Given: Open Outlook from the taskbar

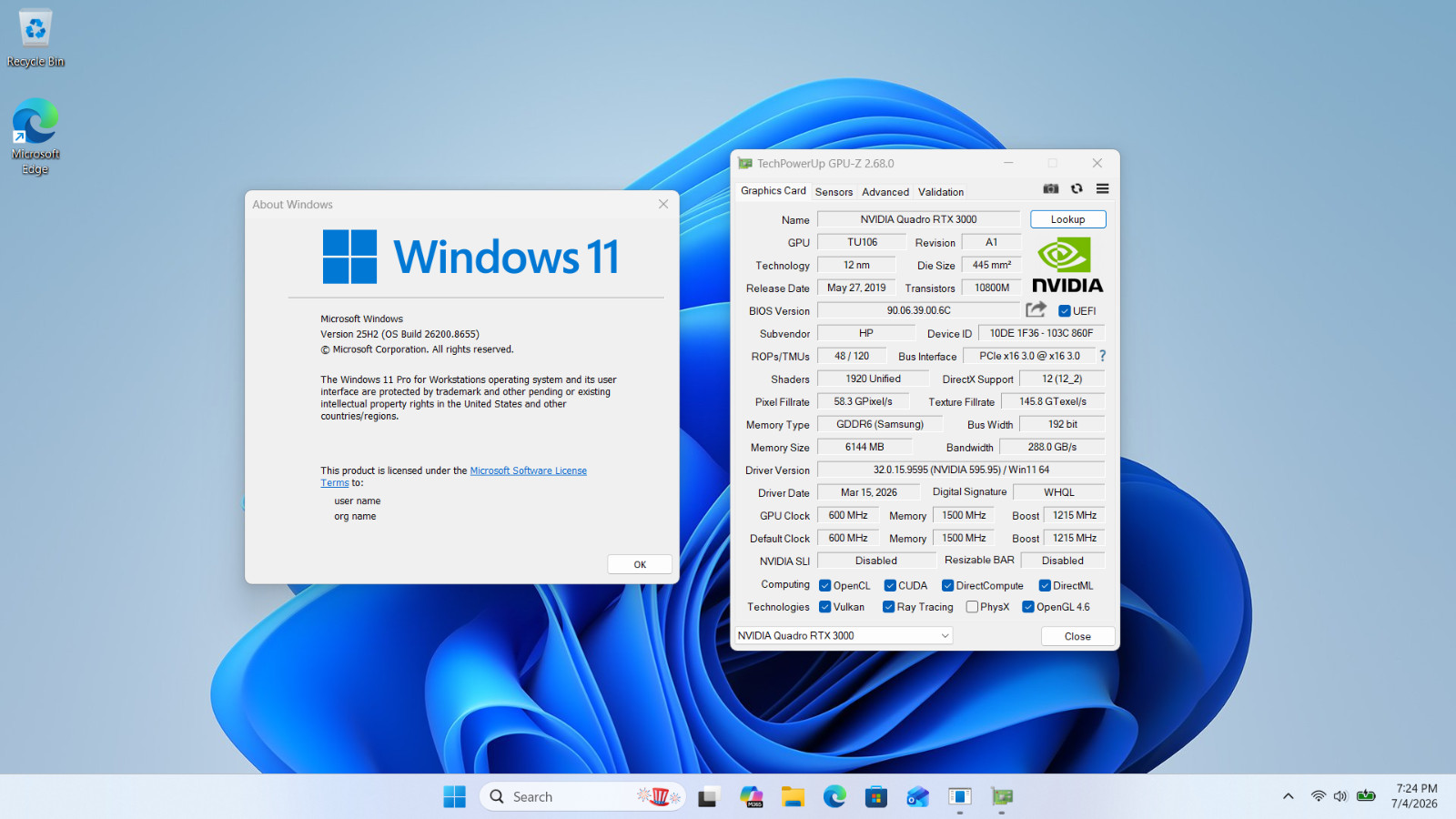Looking at the screenshot, I should click(x=918, y=797).
